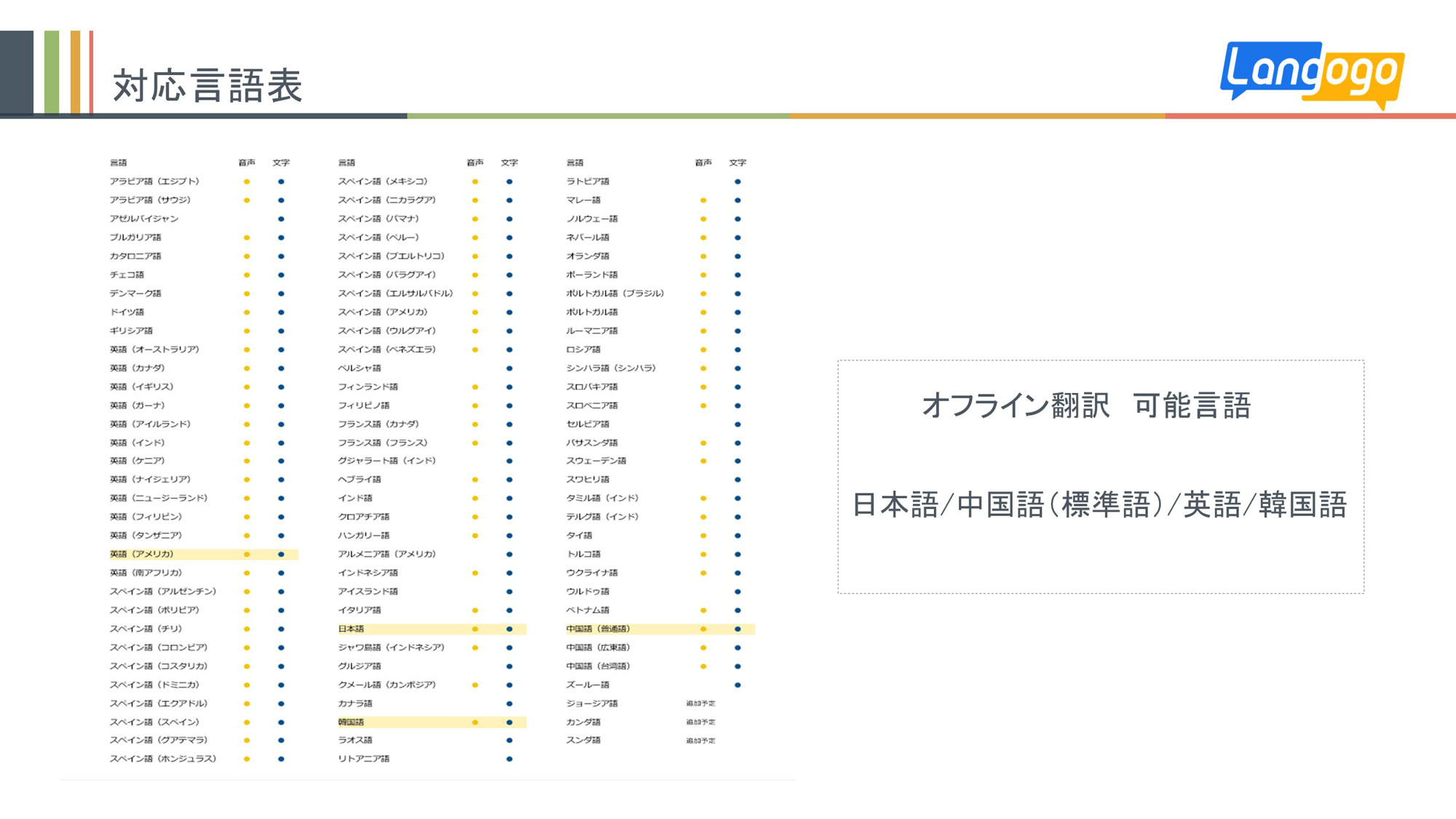Click the blue 文字 dot for ペルシャ語

click(x=510, y=368)
